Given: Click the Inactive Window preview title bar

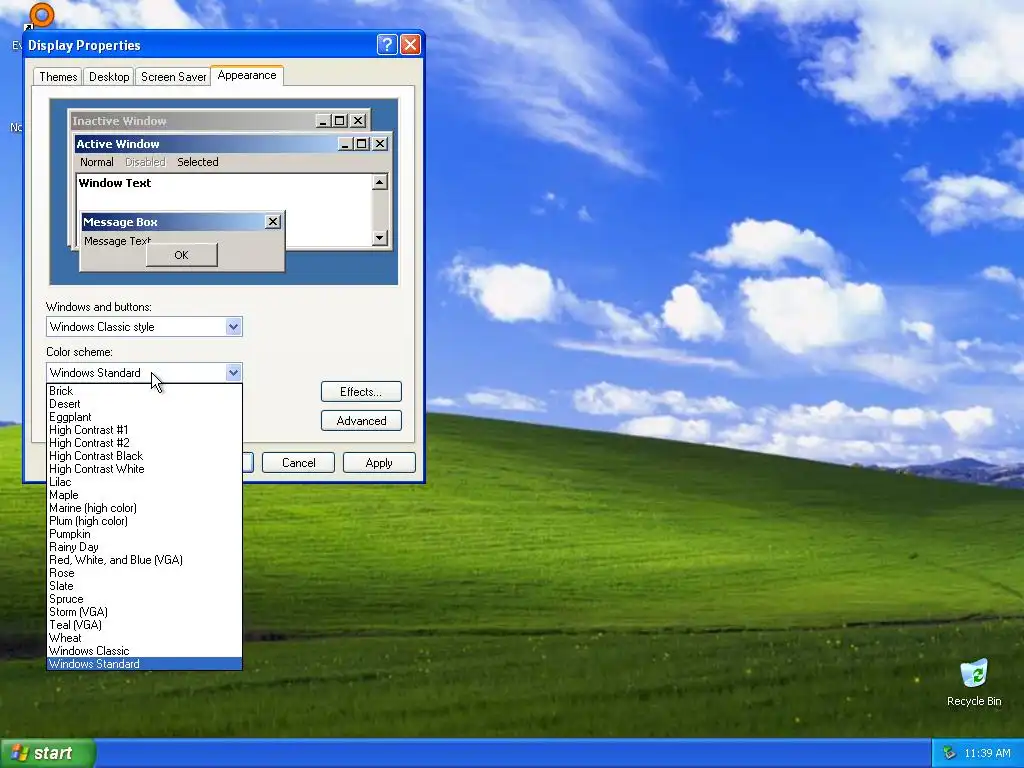Looking at the screenshot, I should [x=219, y=121].
